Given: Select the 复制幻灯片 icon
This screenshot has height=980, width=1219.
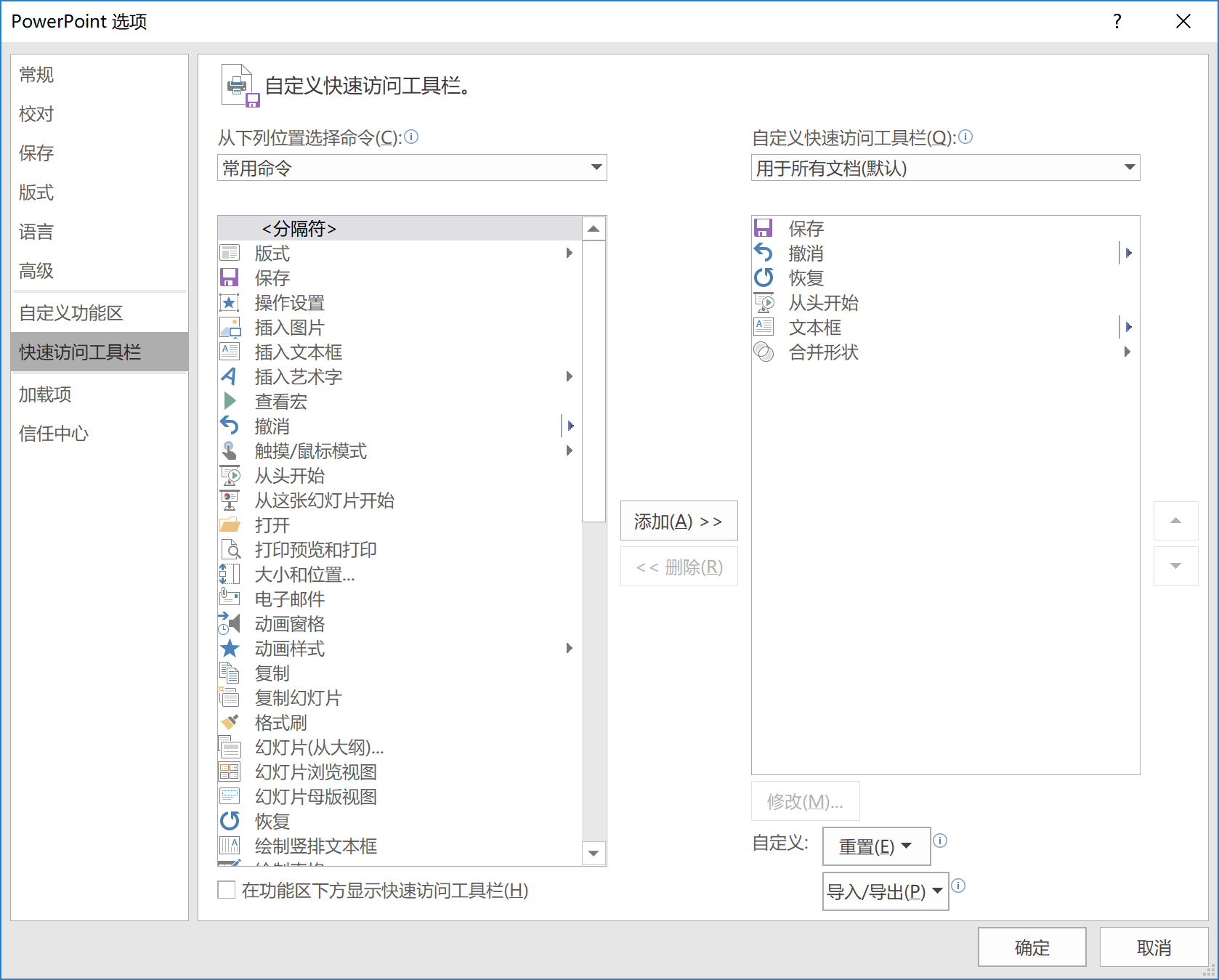Looking at the screenshot, I should click(x=230, y=697).
